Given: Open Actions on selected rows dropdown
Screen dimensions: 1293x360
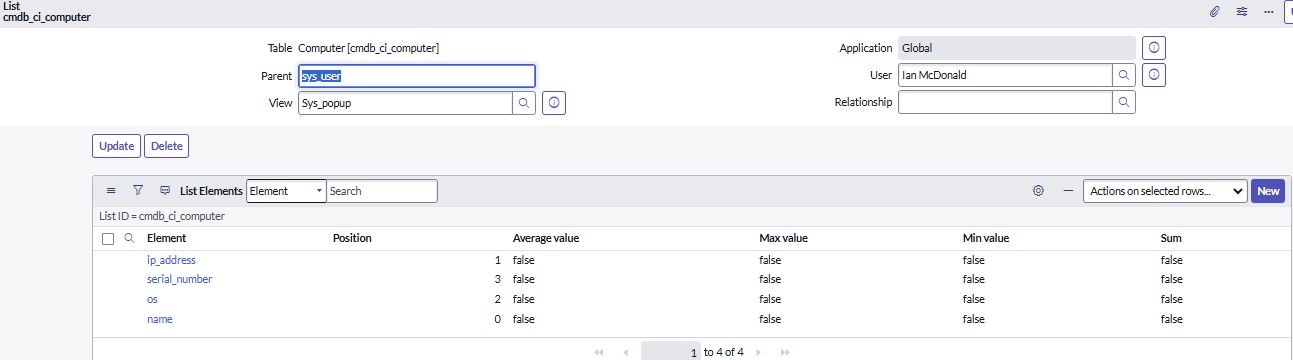Looking at the screenshot, I should (1165, 191).
